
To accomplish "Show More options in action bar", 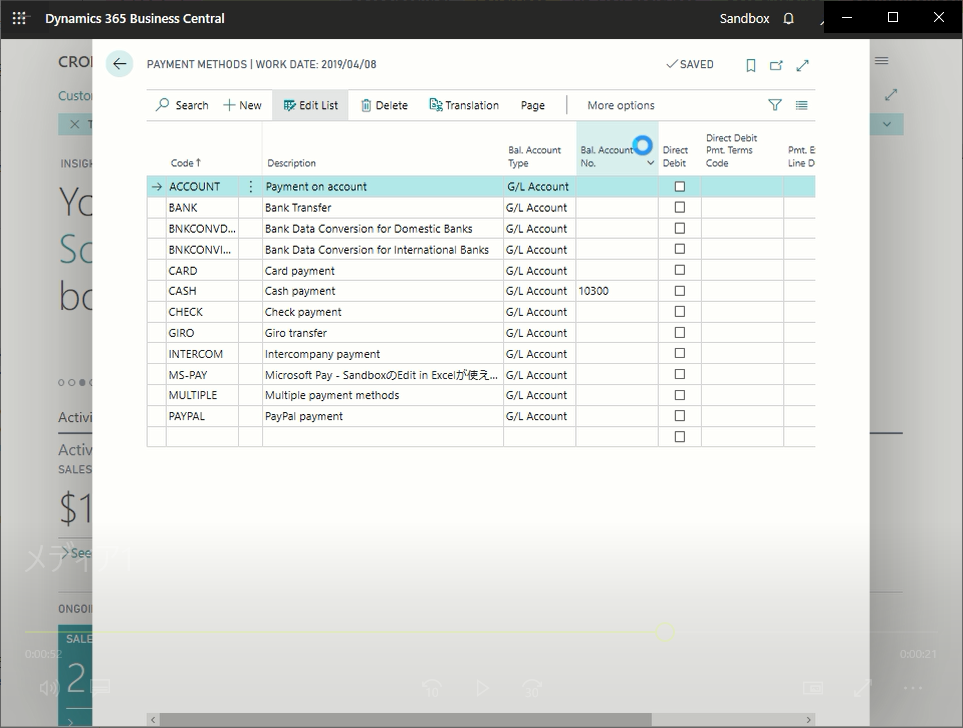I will point(621,105).
